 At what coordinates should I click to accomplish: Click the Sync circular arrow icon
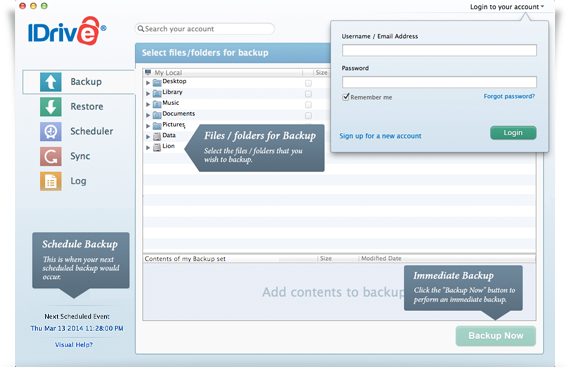51,156
